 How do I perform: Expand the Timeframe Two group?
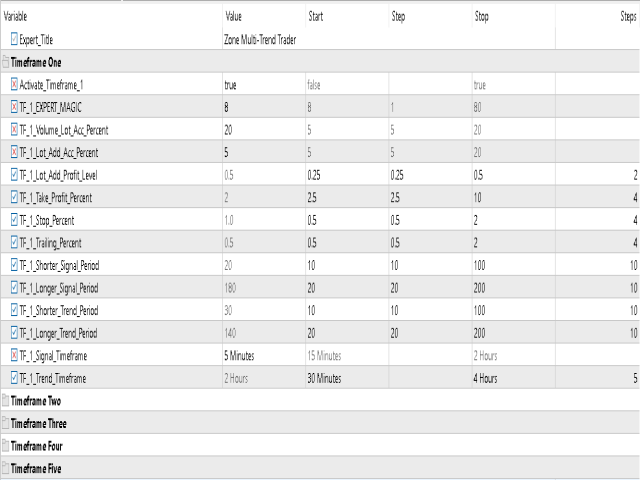click(x=5, y=401)
